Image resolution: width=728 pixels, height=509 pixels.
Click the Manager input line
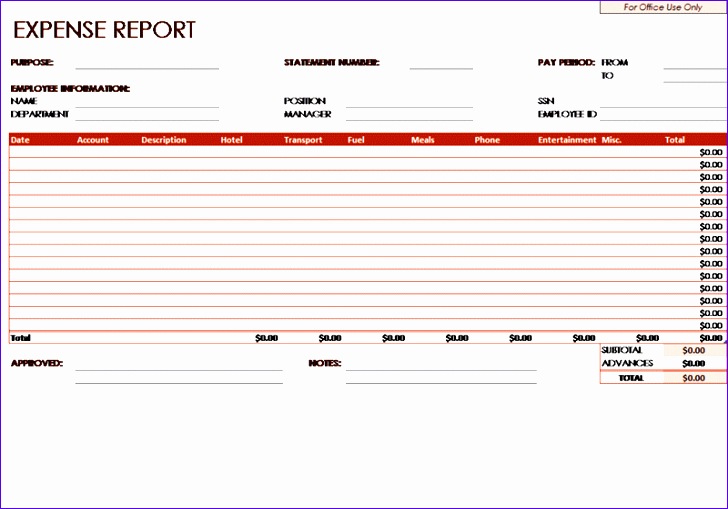[409, 114]
